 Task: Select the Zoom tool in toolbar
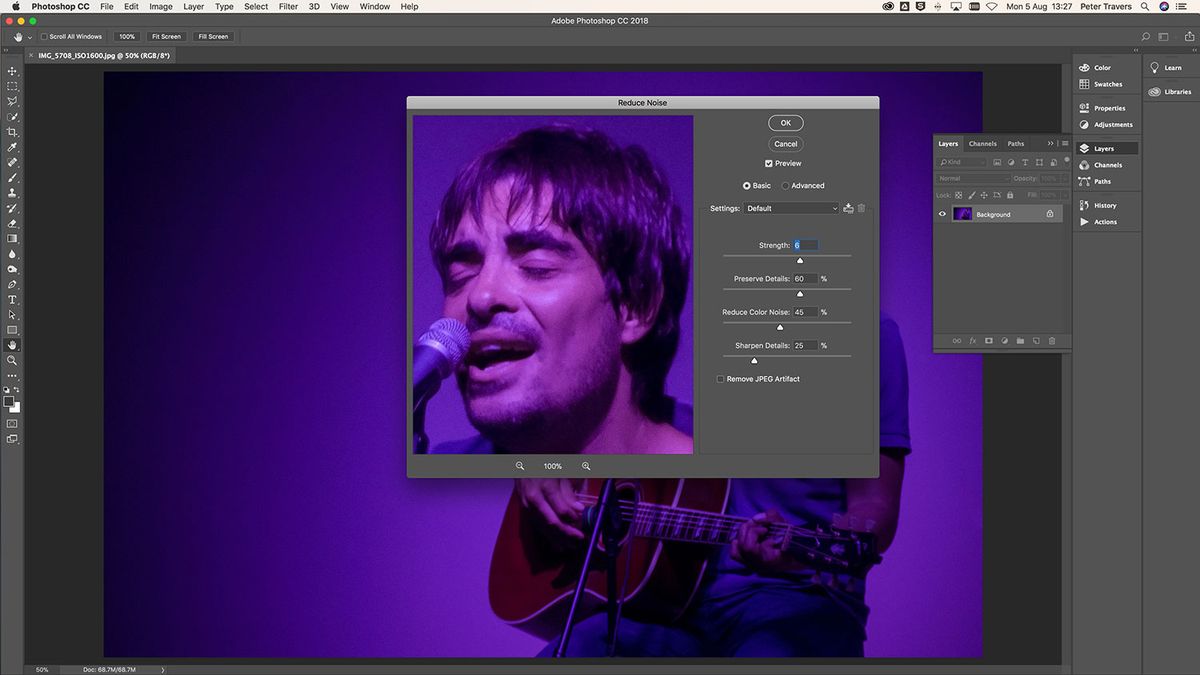[12, 360]
